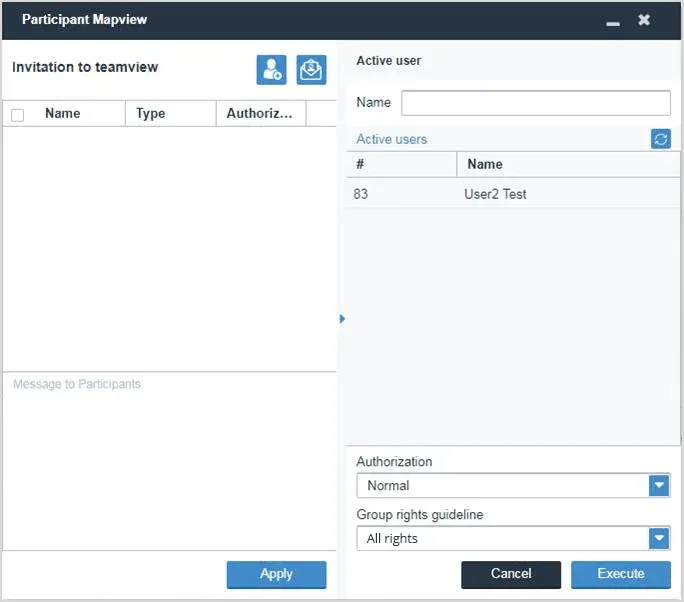Tick the select-all checkbox in table header

pyautogui.click(x=17, y=115)
